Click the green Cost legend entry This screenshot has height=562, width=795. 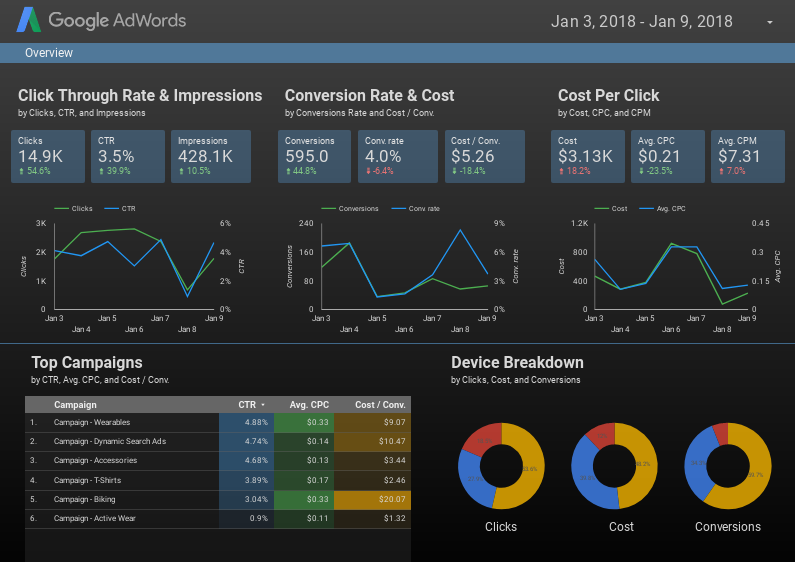click(x=611, y=208)
